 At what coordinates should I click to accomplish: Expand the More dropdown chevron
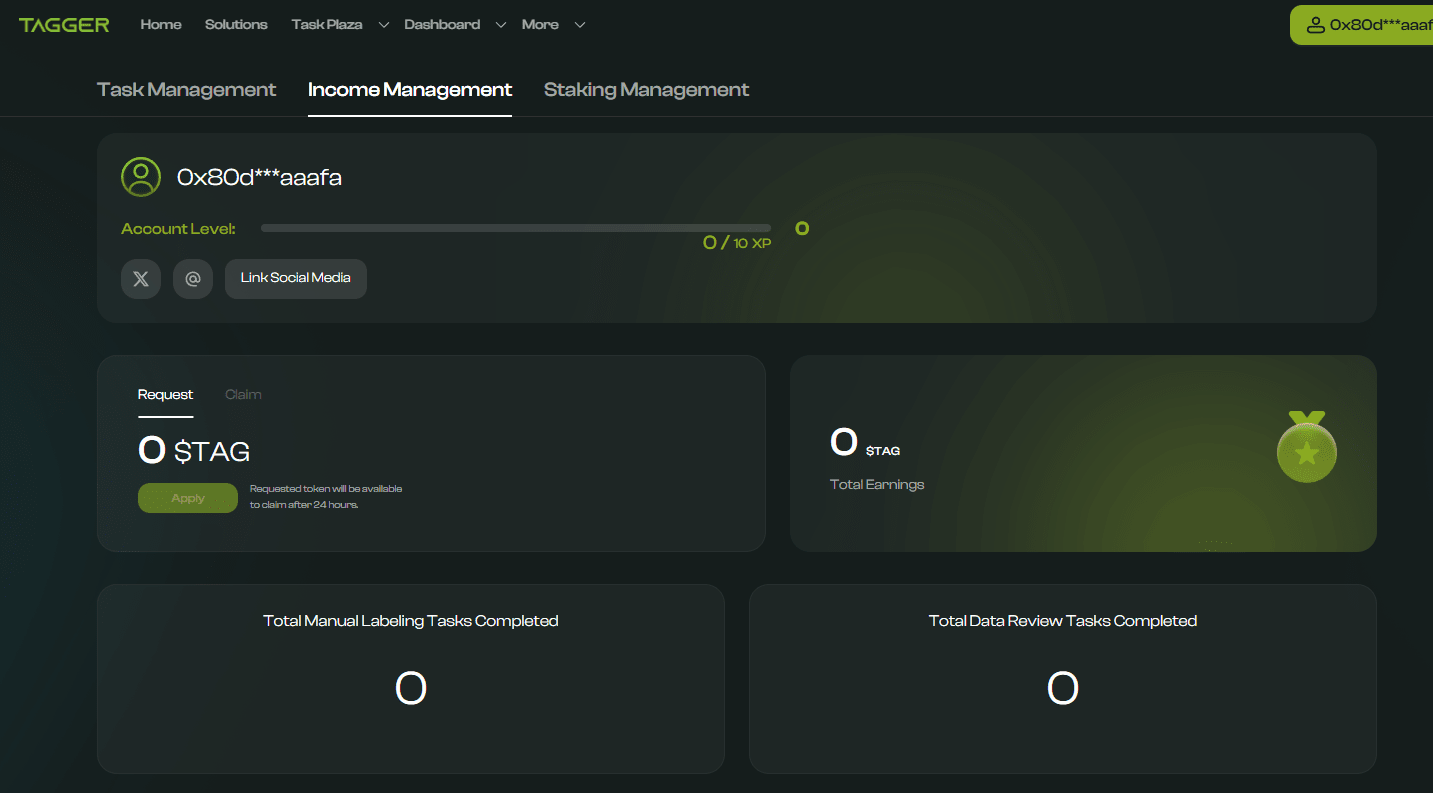pyautogui.click(x=580, y=25)
